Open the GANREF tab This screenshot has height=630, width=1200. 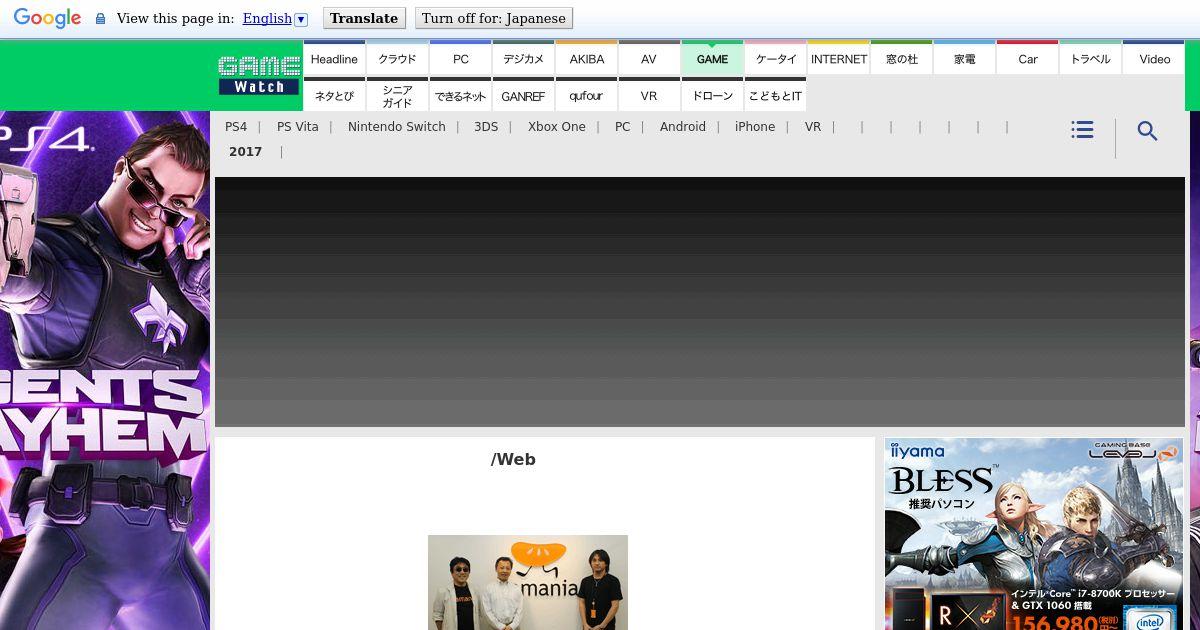[x=523, y=94]
